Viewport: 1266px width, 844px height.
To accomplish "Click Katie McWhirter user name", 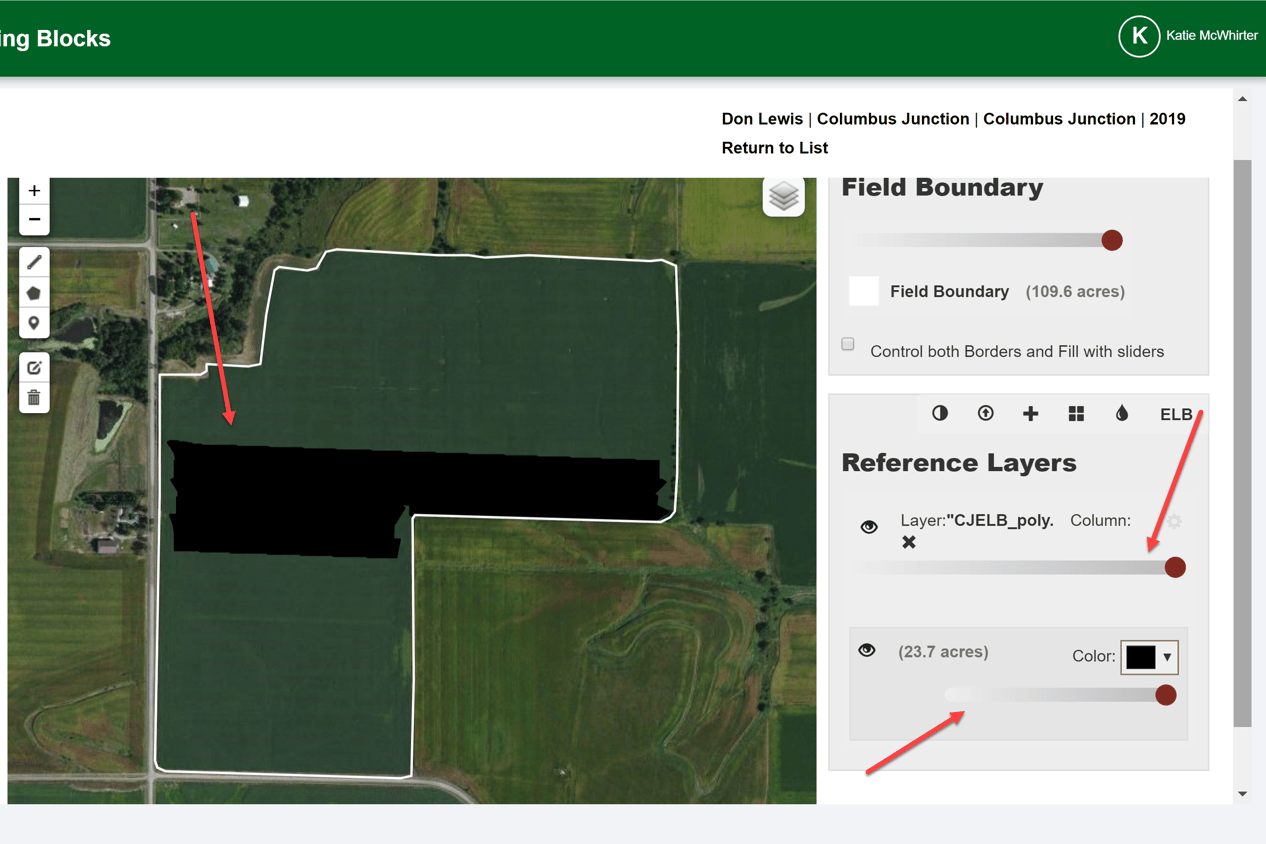I will 1212,36.
